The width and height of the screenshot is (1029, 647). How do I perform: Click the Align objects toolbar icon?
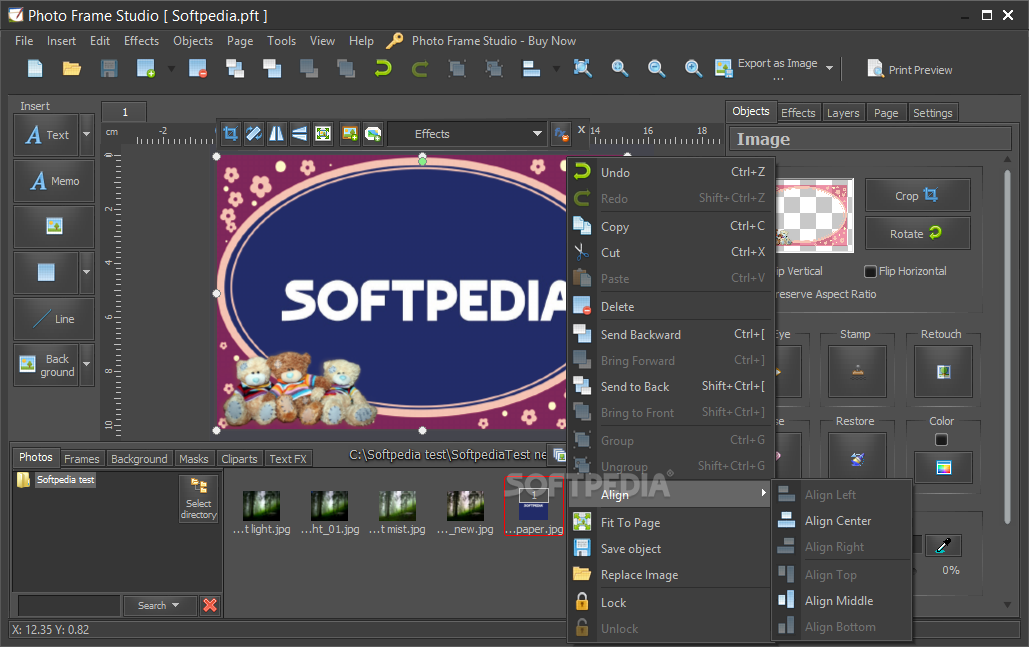(532, 68)
